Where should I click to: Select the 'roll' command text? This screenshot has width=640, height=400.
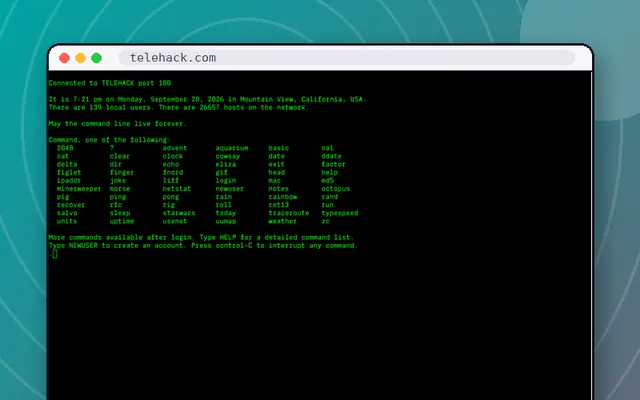pos(224,205)
